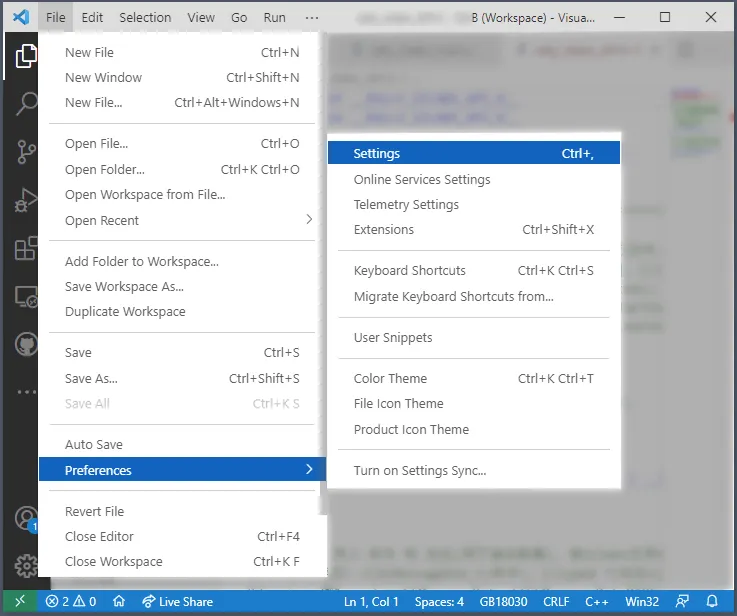Open Telemetry Settings
The width and height of the screenshot is (737, 616).
pyautogui.click(x=474, y=204)
